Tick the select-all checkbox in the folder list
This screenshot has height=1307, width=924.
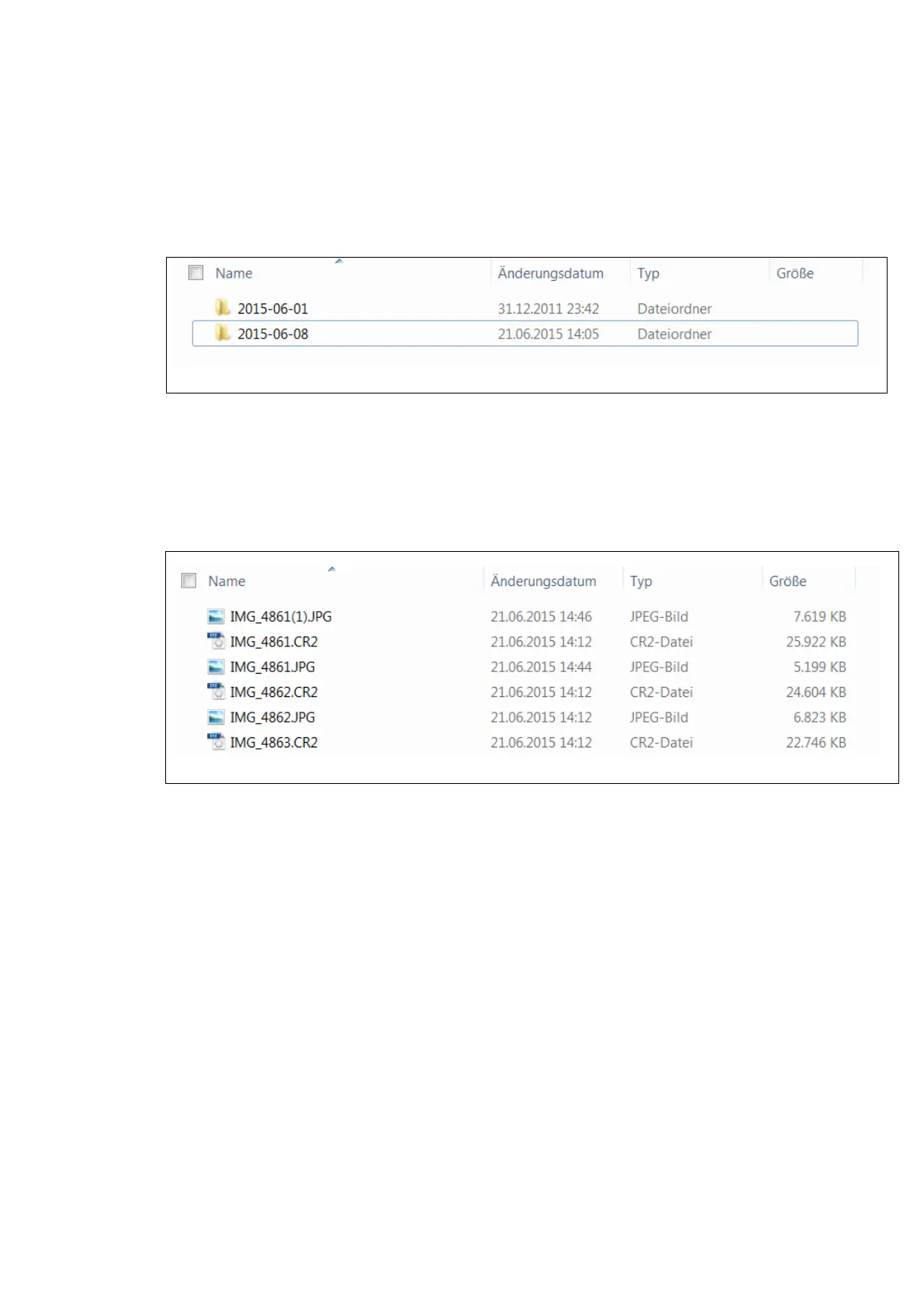(196, 272)
